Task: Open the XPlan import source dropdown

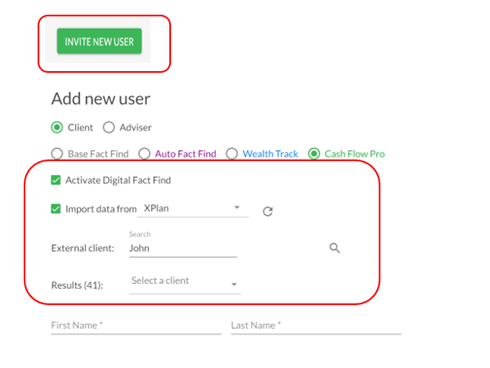Action: [193, 209]
